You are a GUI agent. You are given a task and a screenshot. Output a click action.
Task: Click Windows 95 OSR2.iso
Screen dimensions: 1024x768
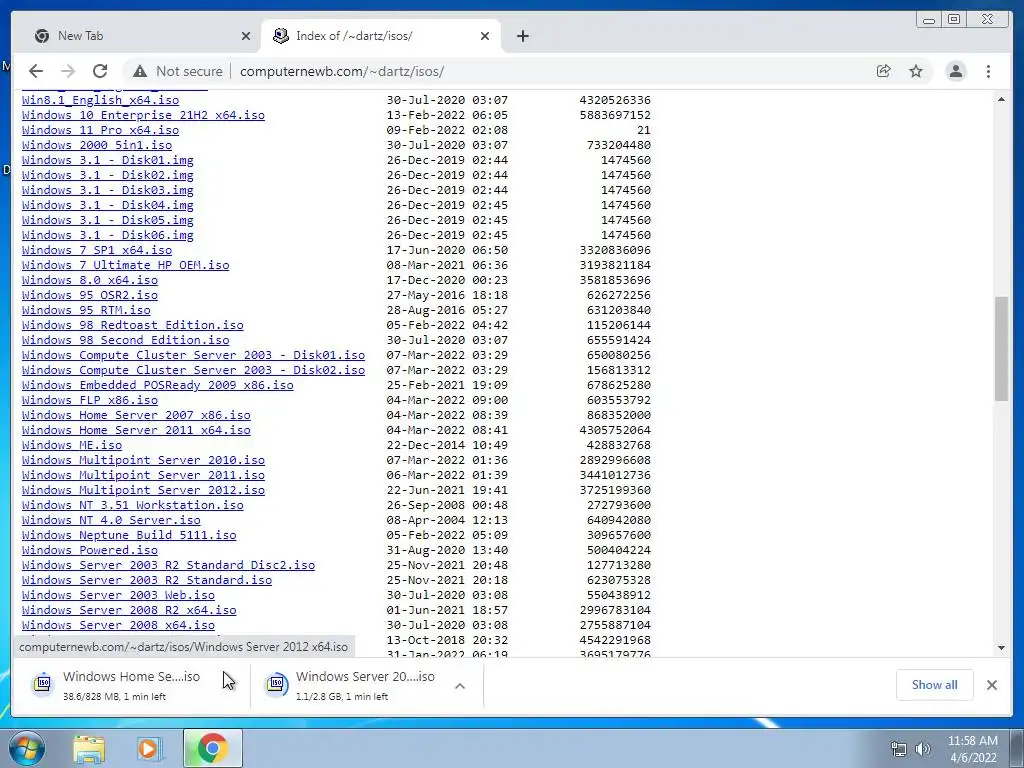click(x=89, y=295)
